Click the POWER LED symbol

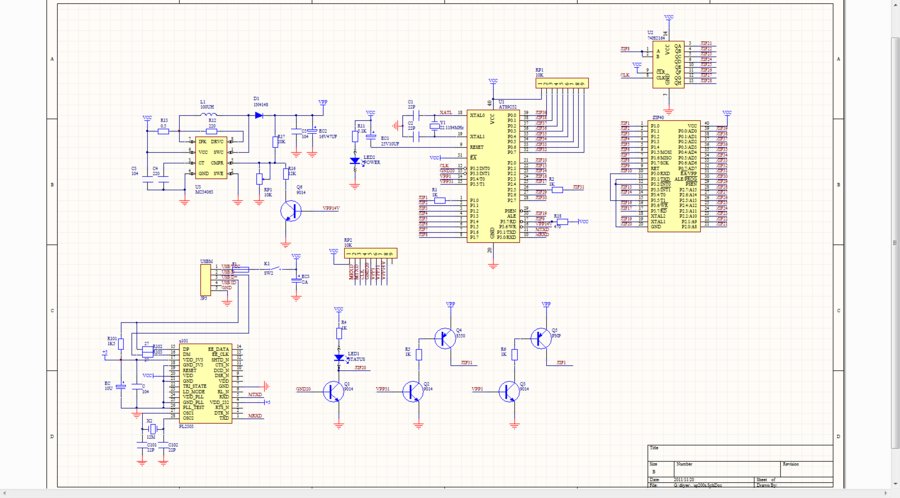(354, 160)
